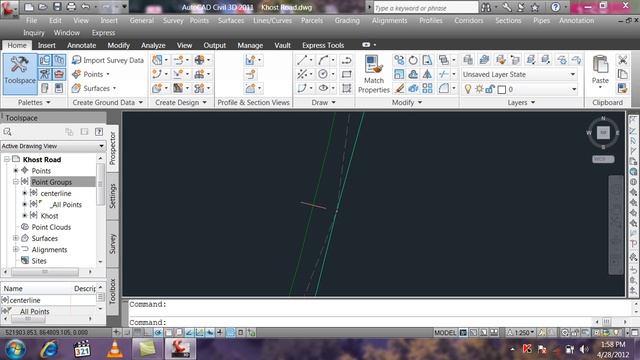Click the favorites star icon in title bar
640x360 pixels.
coord(535,7)
